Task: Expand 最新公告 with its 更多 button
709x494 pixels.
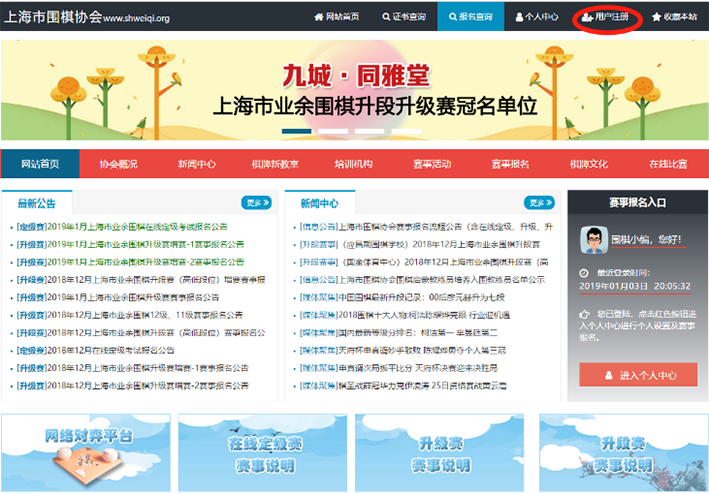Action: [x=256, y=202]
